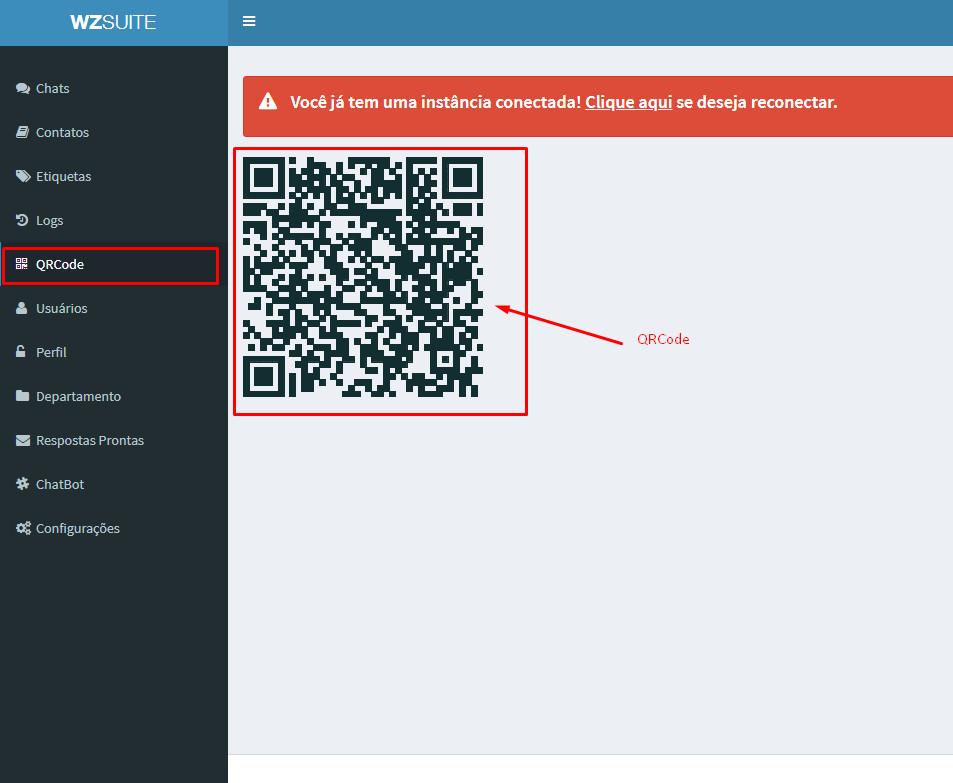Open the ChatBot settings page
The width and height of the screenshot is (953, 783).
(x=114, y=484)
